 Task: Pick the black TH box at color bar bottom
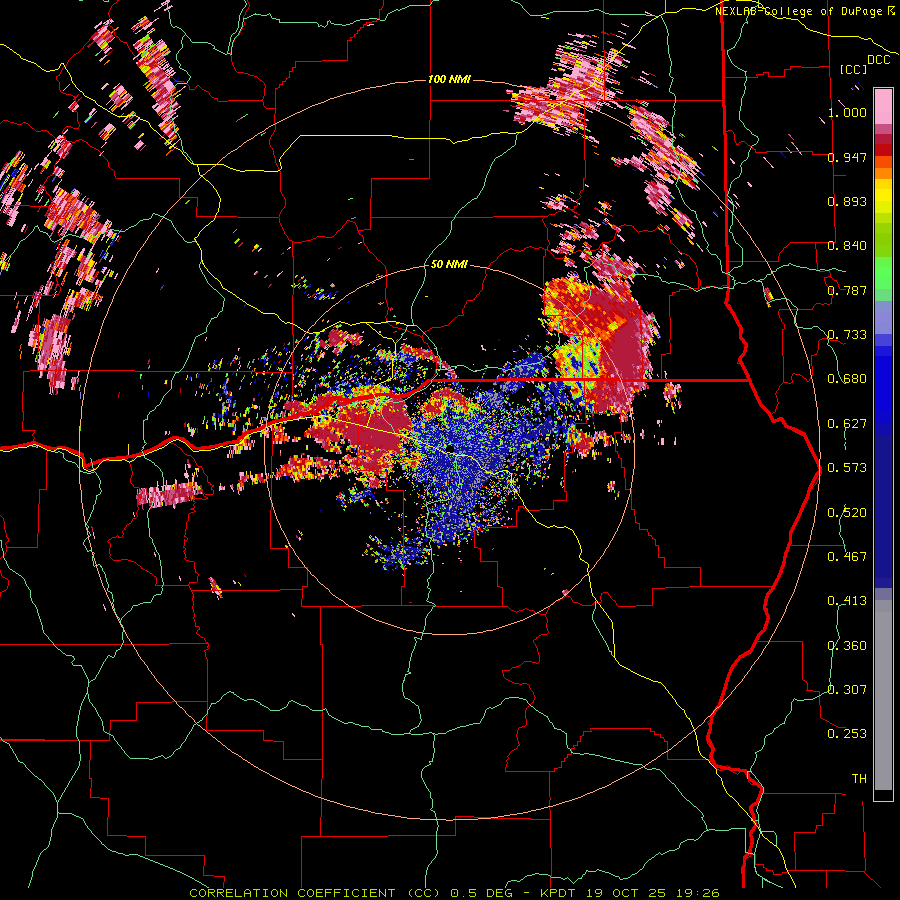pos(883,795)
